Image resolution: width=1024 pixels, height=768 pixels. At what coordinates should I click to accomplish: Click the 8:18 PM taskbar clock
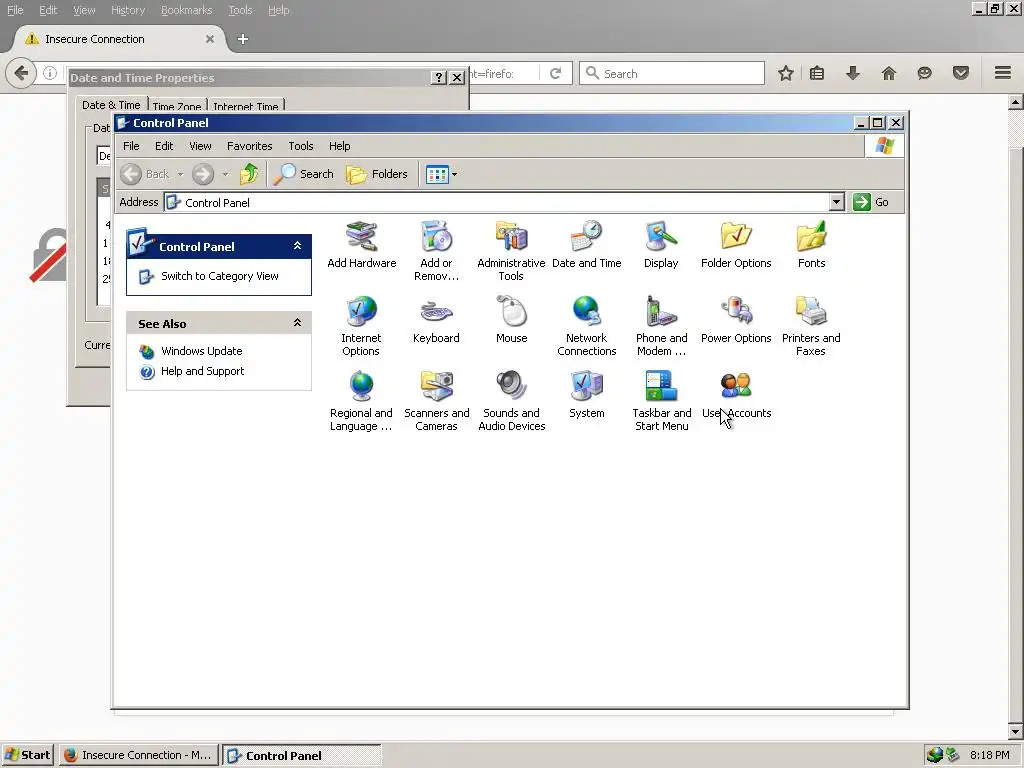pyautogui.click(x=989, y=755)
